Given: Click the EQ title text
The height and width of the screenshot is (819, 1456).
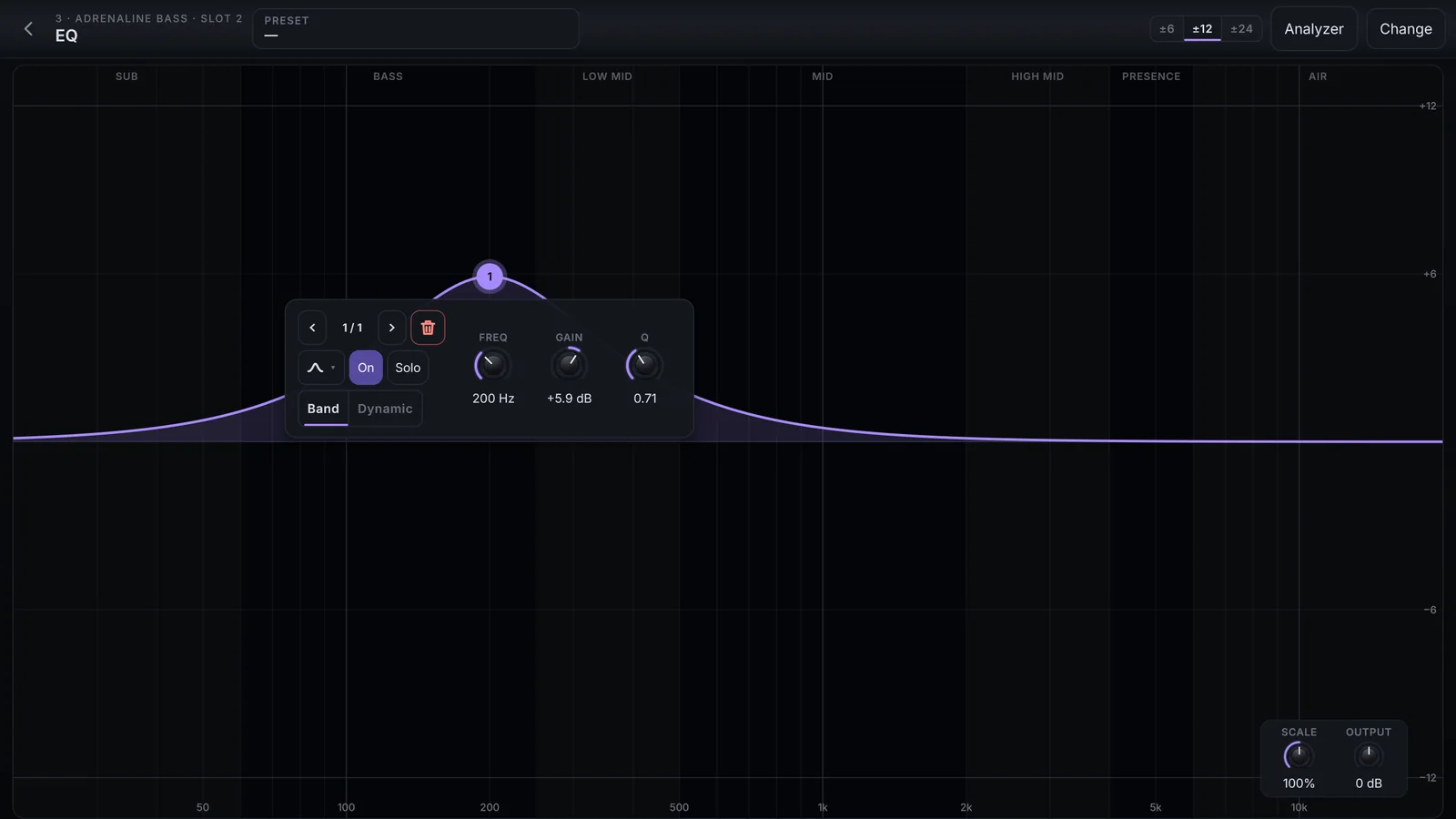Looking at the screenshot, I should 66,35.
